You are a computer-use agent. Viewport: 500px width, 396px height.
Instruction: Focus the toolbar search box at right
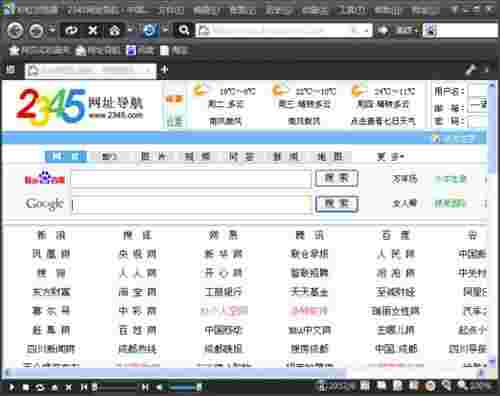click(x=461, y=31)
